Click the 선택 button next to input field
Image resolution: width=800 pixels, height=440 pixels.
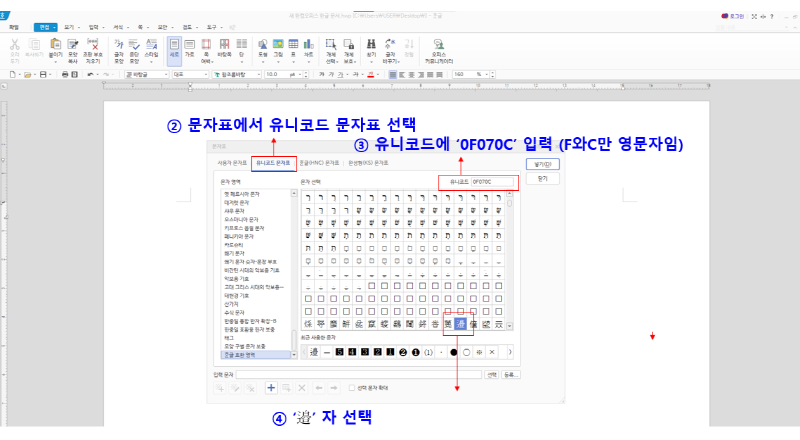(492, 375)
